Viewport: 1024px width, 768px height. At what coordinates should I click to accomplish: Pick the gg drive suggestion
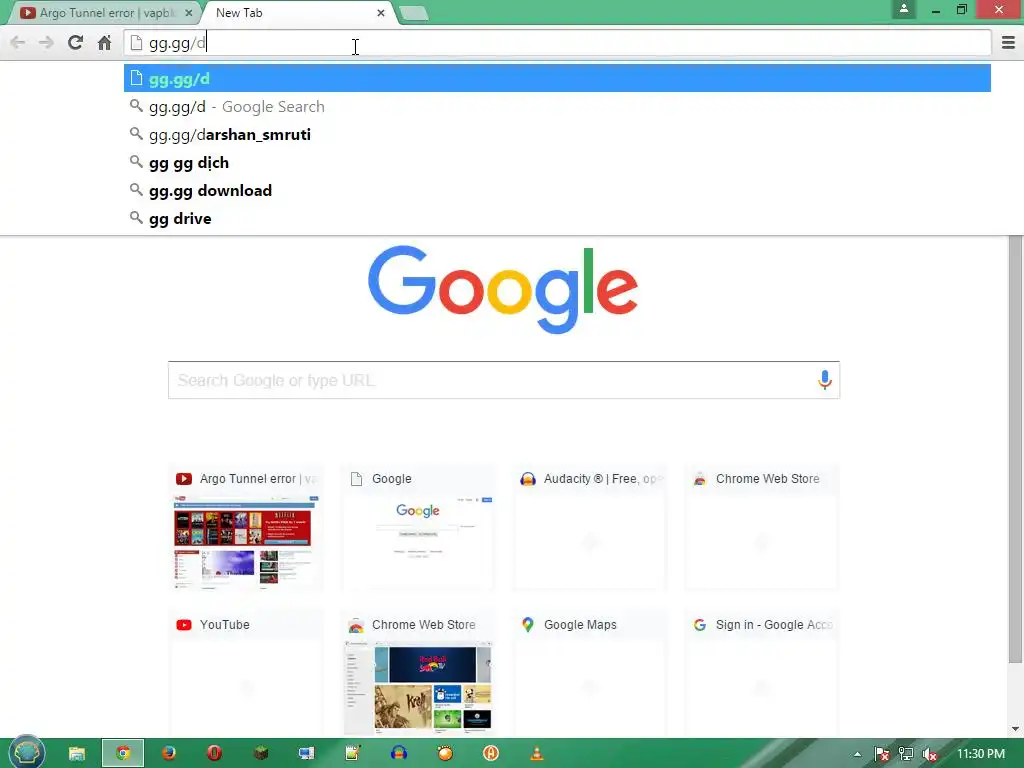click(x=558, y=219)
